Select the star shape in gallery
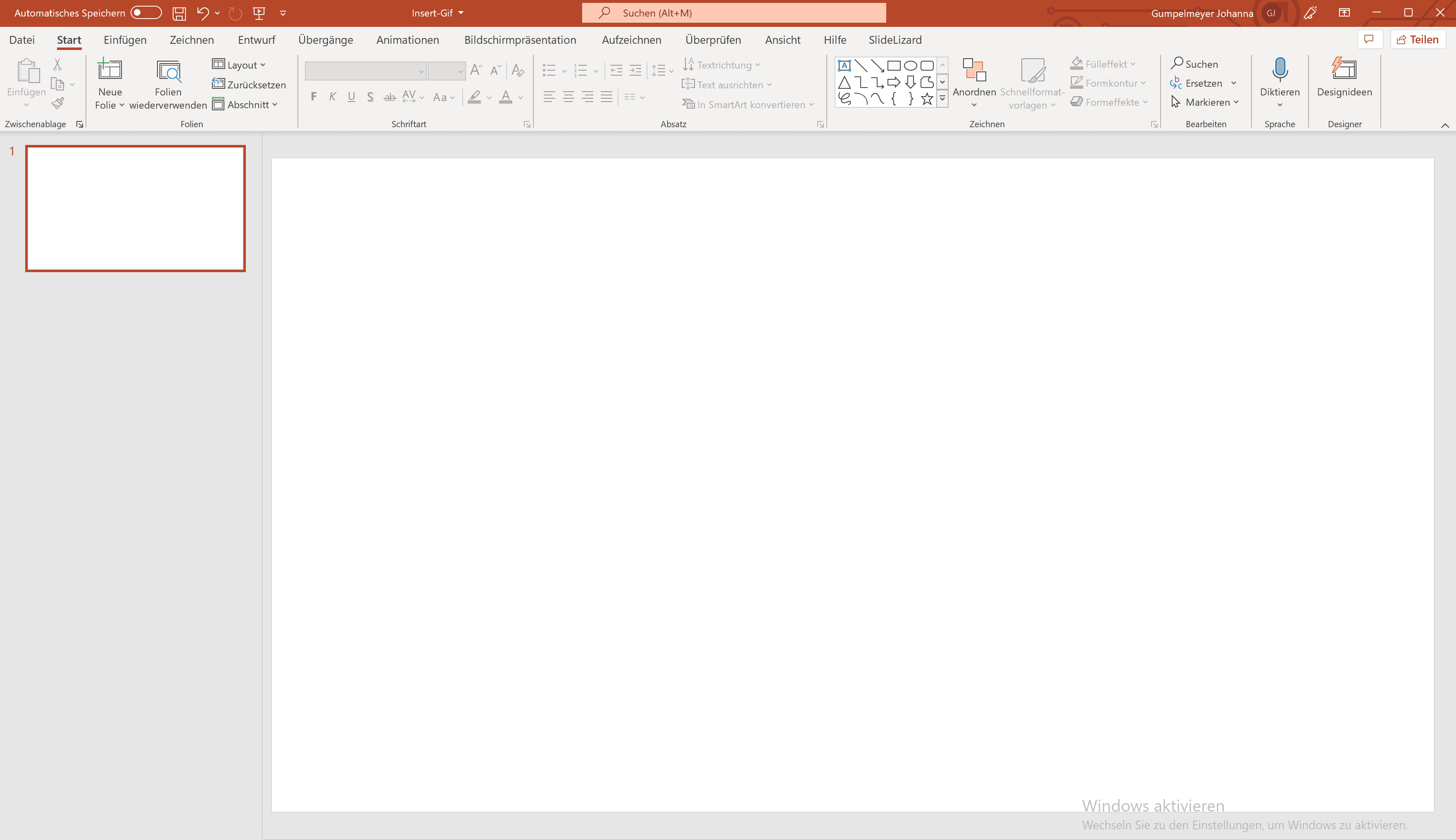This screenshot has width=1456, height=840. (927, 99)
